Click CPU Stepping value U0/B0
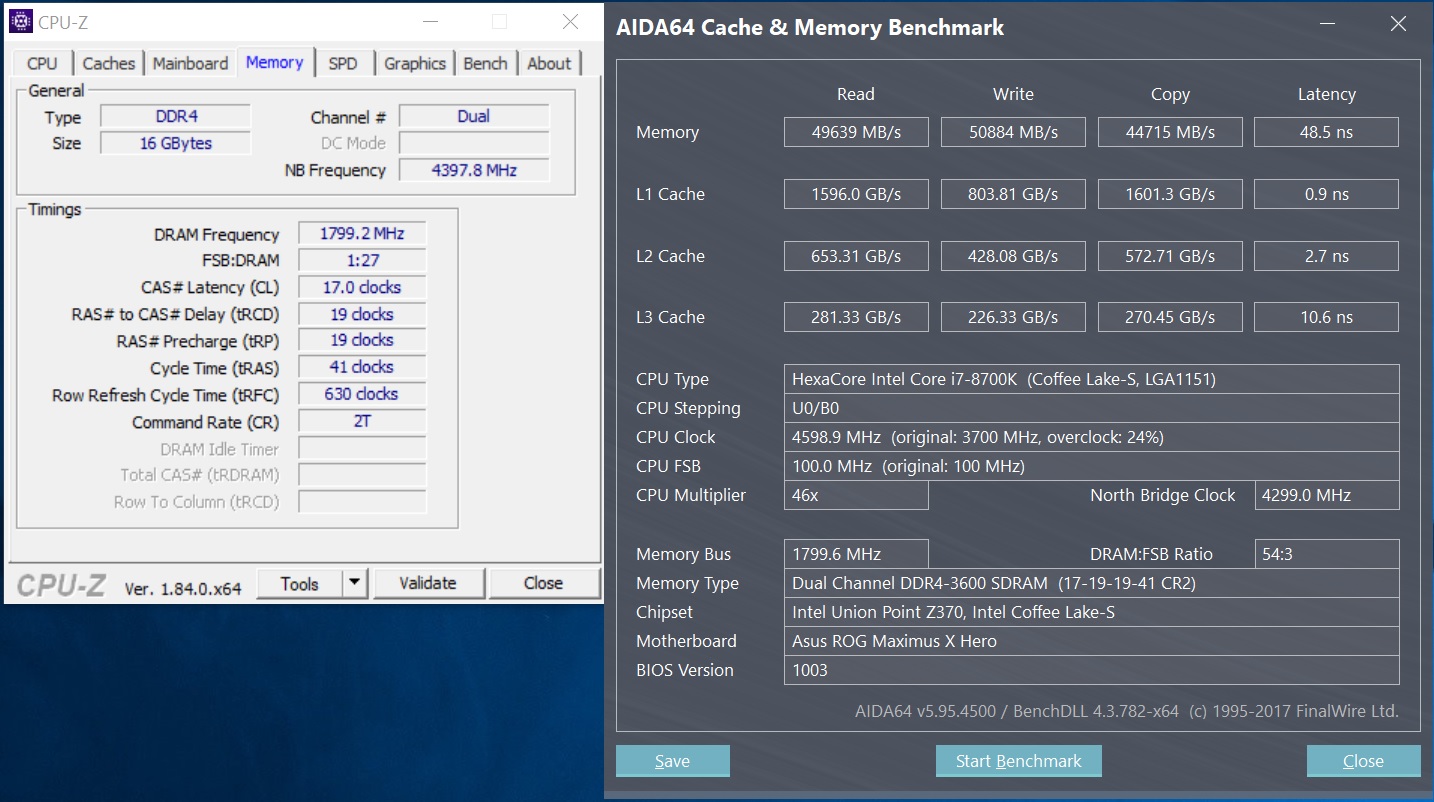The width and height of the screenshot is (1434, 802). click(1092, 408)
